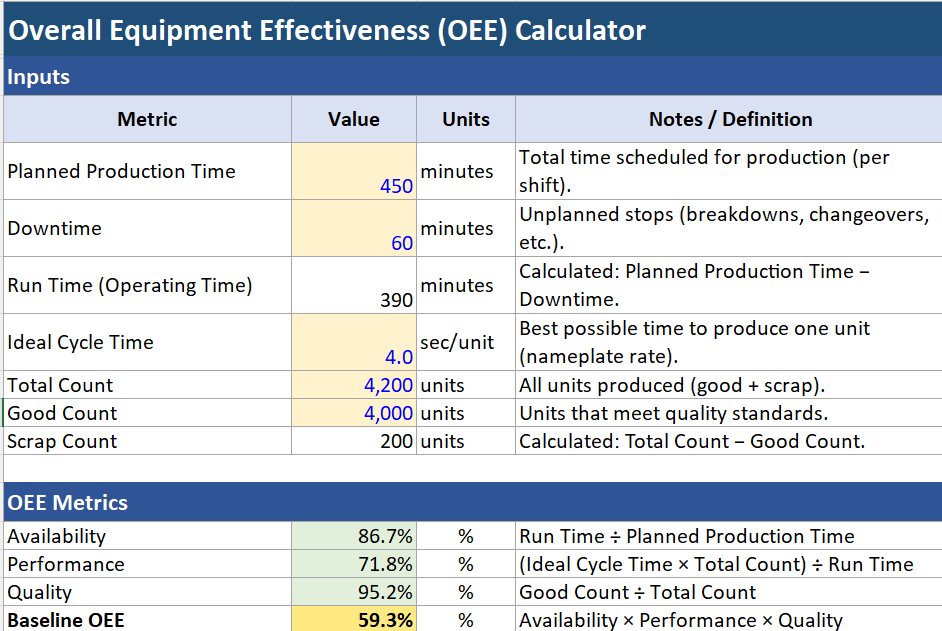Viewport: 942px width, 631px height.
Task: Select the Planned Production Time value cell
Action: (353, 171)
